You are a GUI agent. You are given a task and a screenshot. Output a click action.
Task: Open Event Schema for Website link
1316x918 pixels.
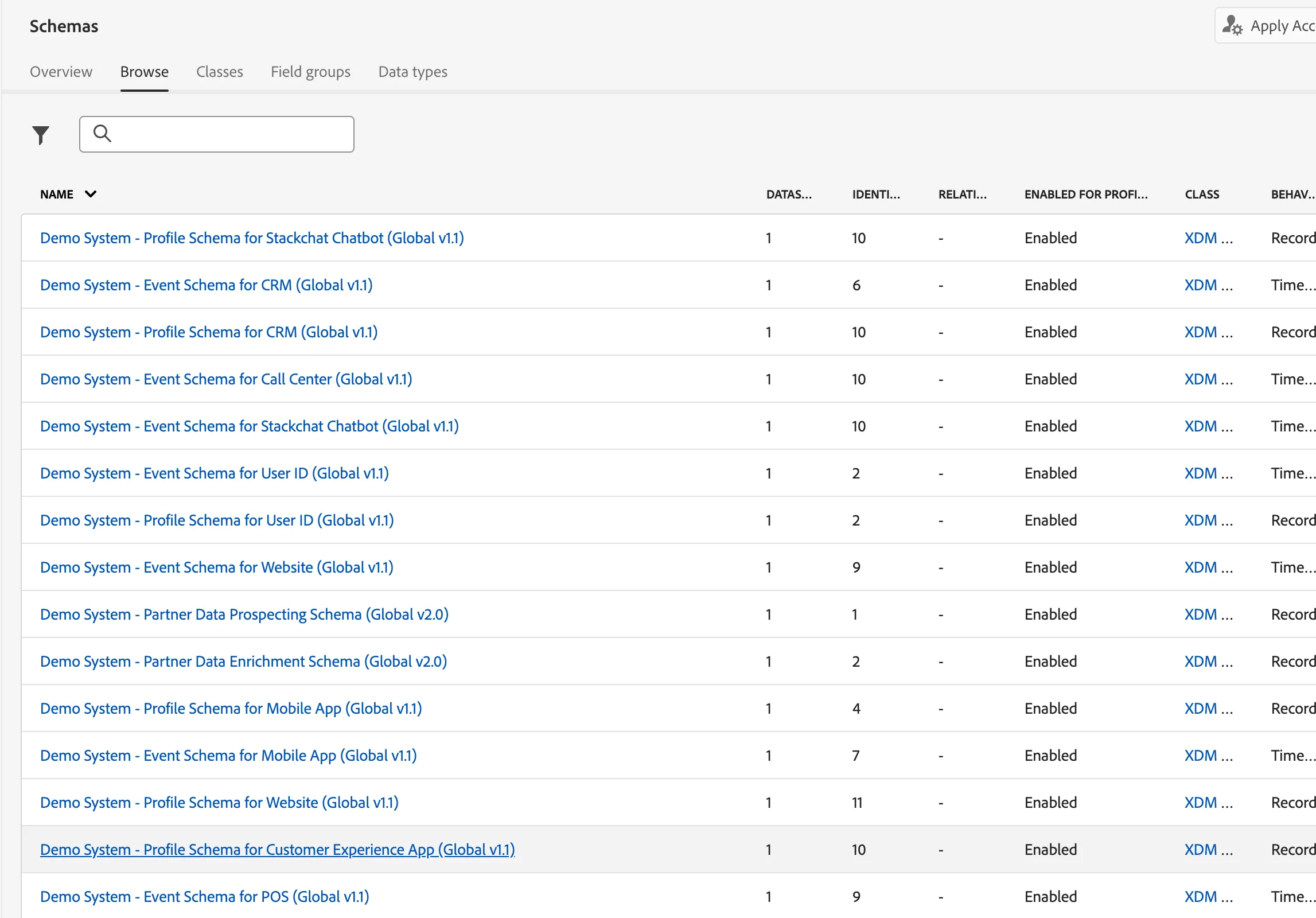click(217, 567)
